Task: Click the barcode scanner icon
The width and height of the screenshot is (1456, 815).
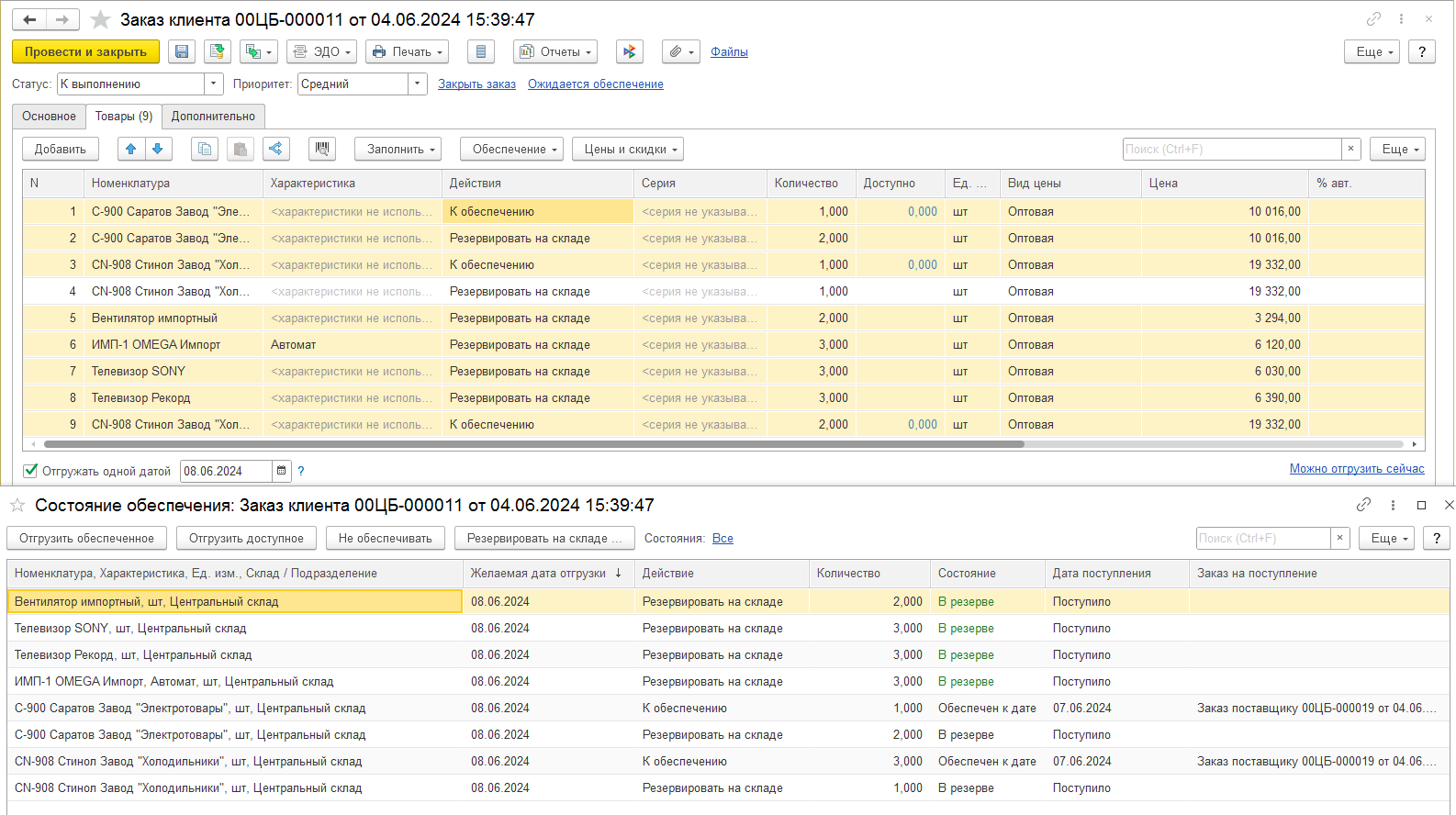Action: pyautogui.click(x=322, y=149)
